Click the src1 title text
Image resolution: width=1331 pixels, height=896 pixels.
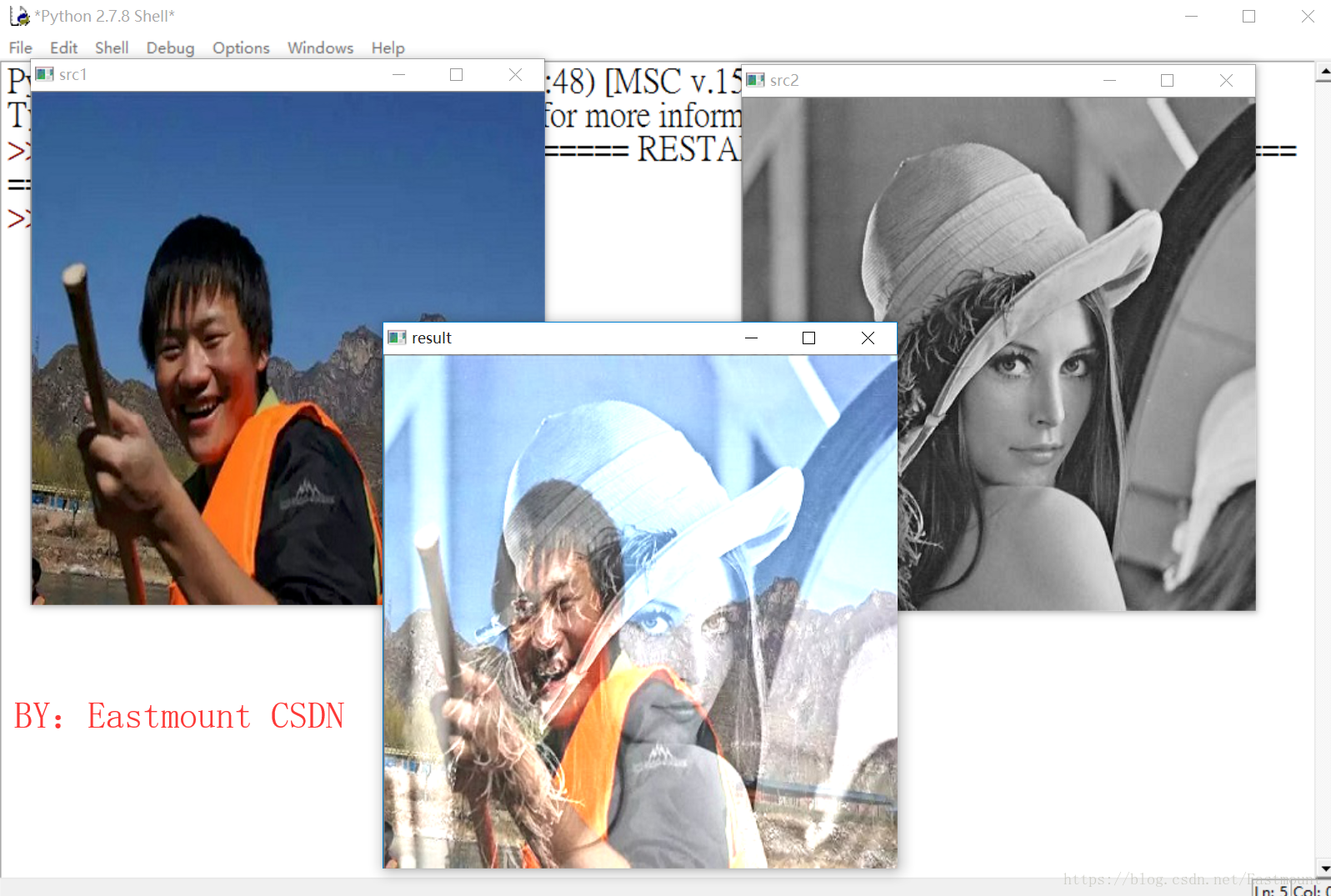(x=73, y=75)
